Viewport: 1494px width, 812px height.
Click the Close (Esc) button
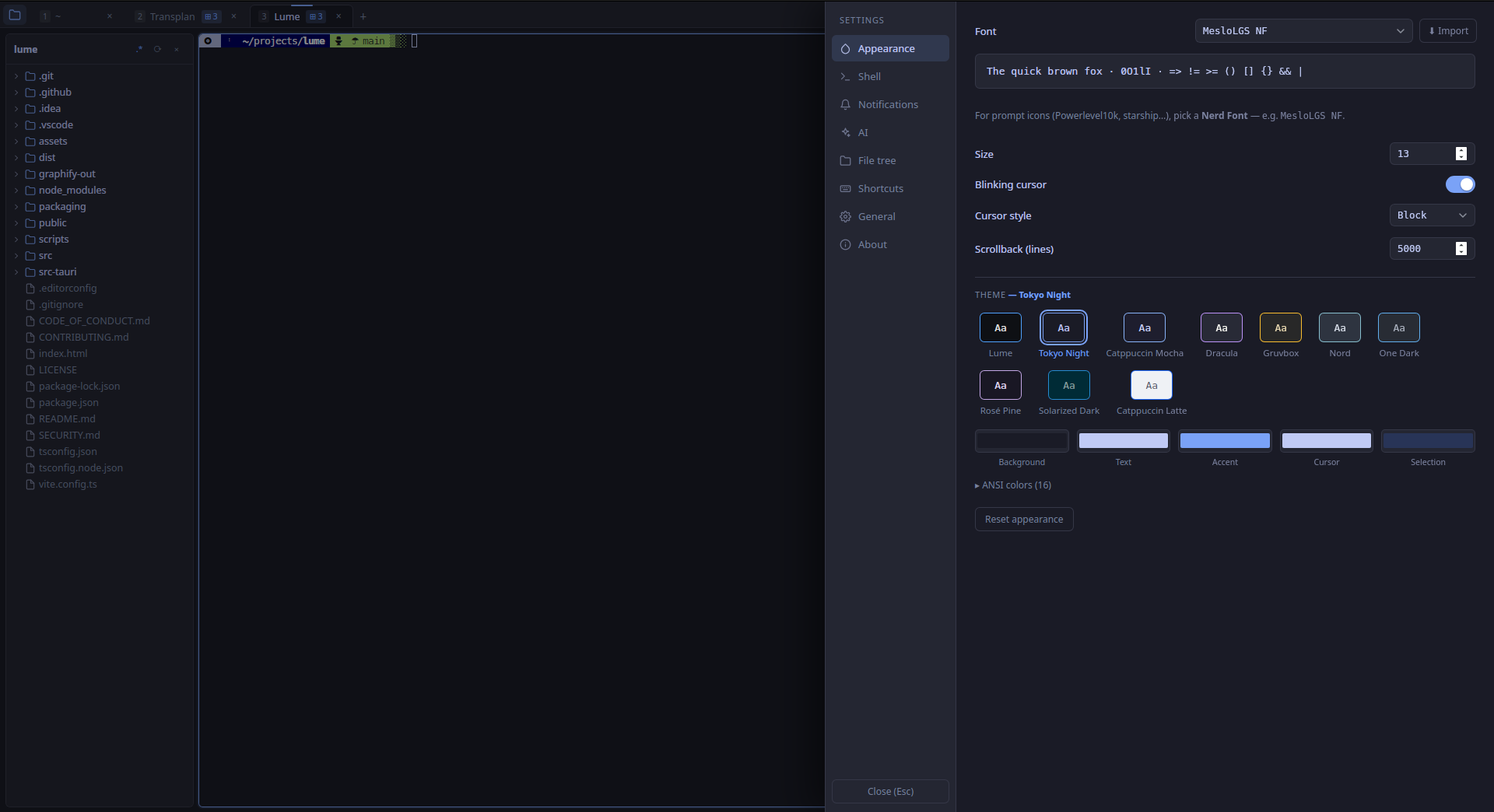(890, 791)
